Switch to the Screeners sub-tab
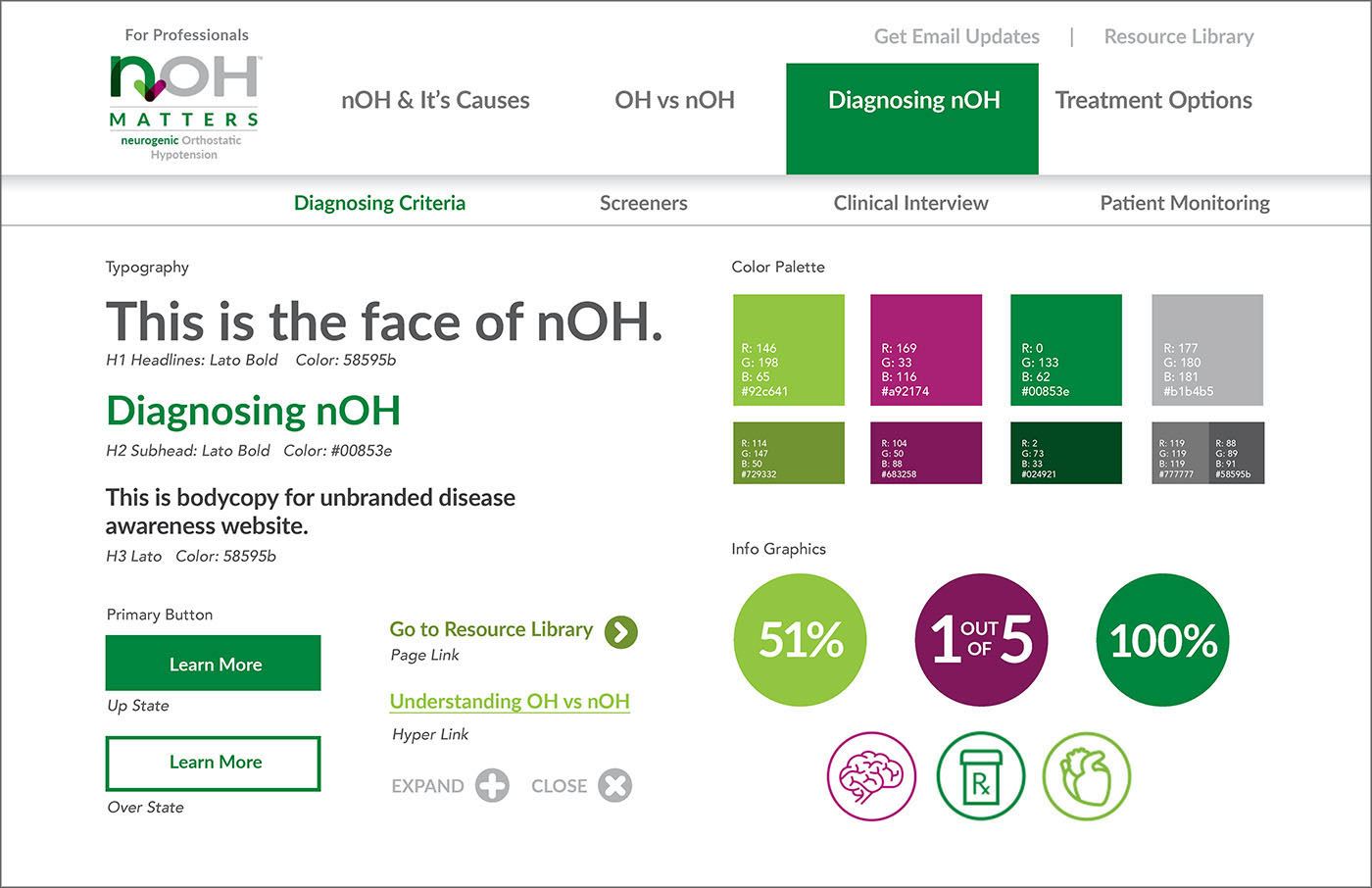The width and height of the screenshot is (1372, 888). click(x=644, y=203)
